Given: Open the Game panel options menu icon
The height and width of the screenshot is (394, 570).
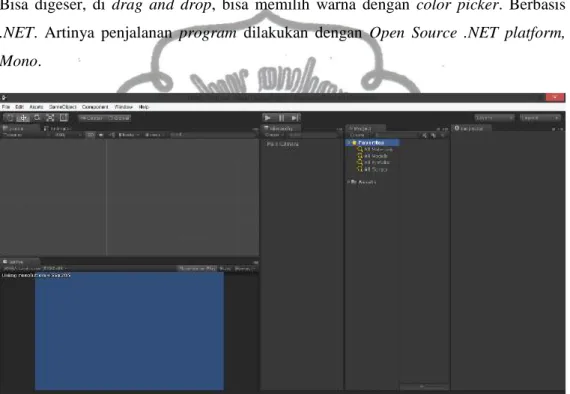Looking at the screenshot, I should pos(256,262).
